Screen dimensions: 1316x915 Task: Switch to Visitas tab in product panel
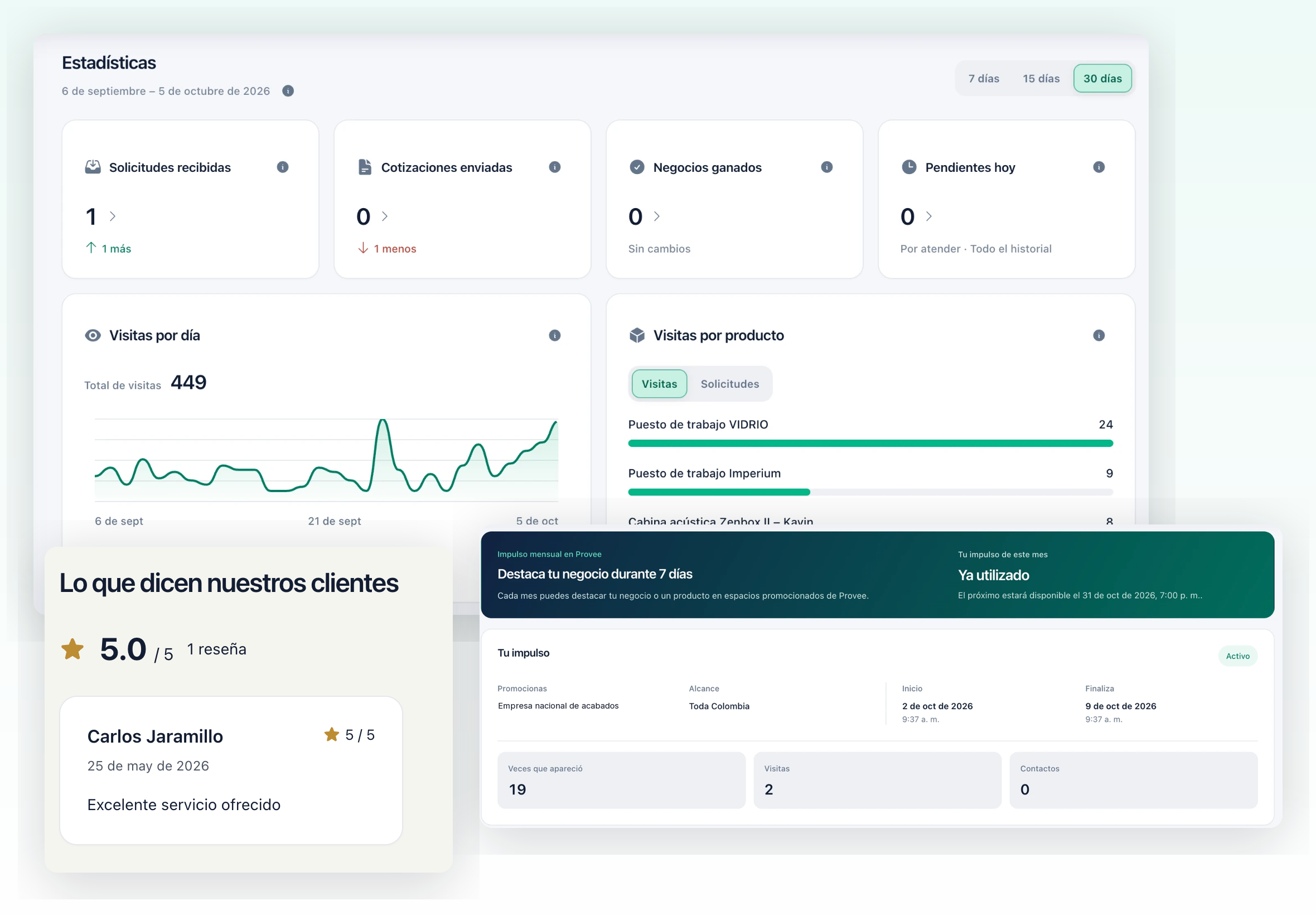(659, 383)
